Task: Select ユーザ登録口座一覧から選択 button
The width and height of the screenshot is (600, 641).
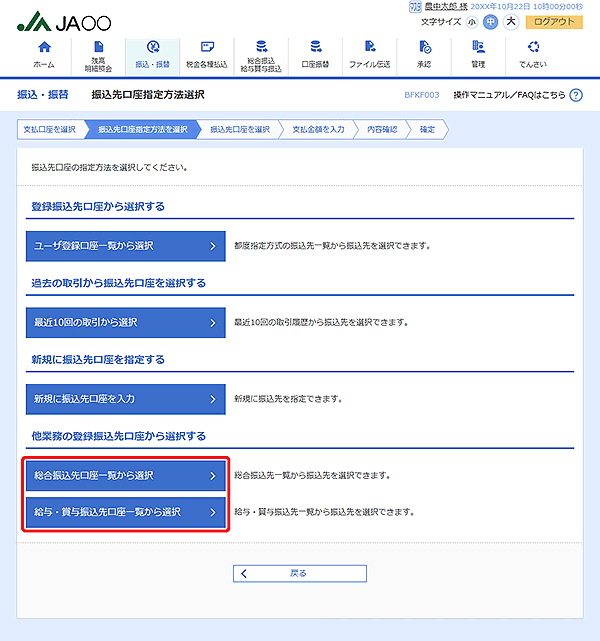Action: point(125,246)
